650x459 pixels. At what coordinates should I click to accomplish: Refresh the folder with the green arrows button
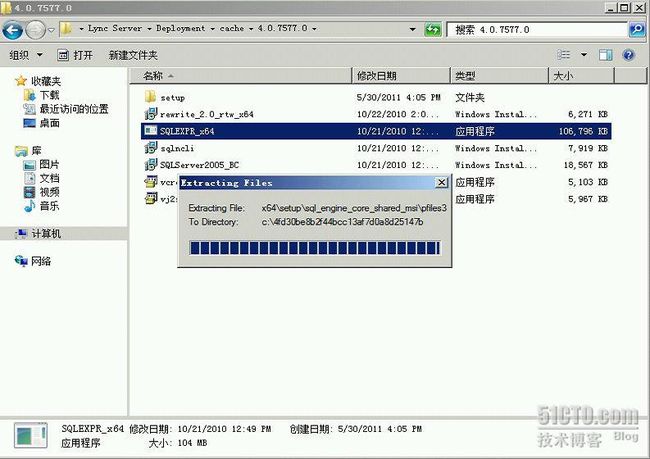tap(433, 29)
